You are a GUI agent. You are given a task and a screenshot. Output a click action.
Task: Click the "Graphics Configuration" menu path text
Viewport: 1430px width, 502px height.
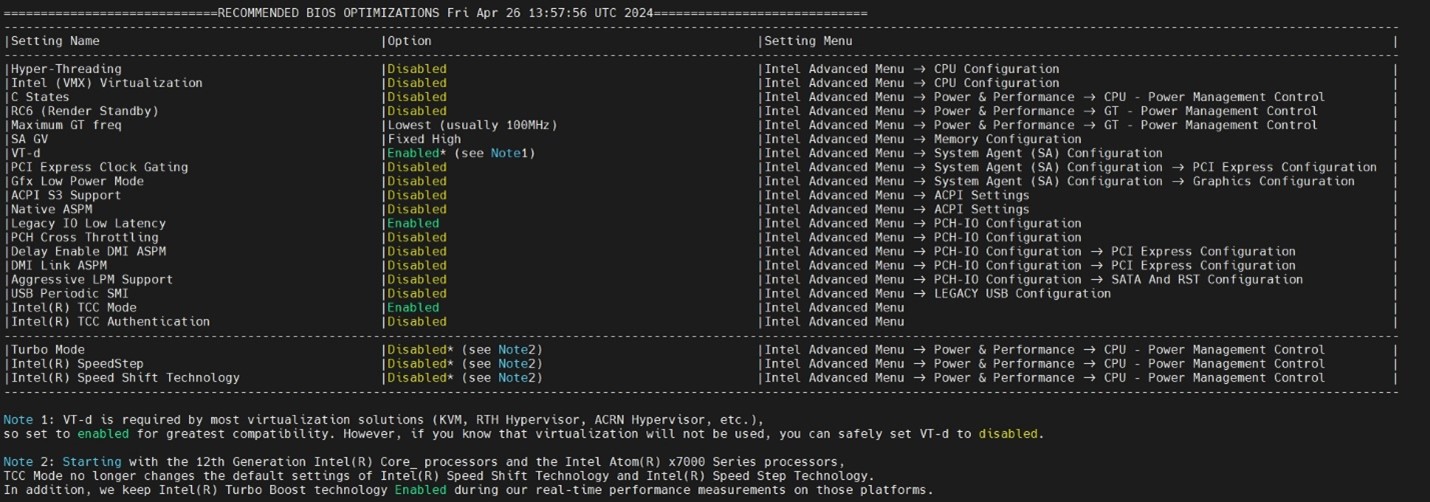pos(1273,181)
